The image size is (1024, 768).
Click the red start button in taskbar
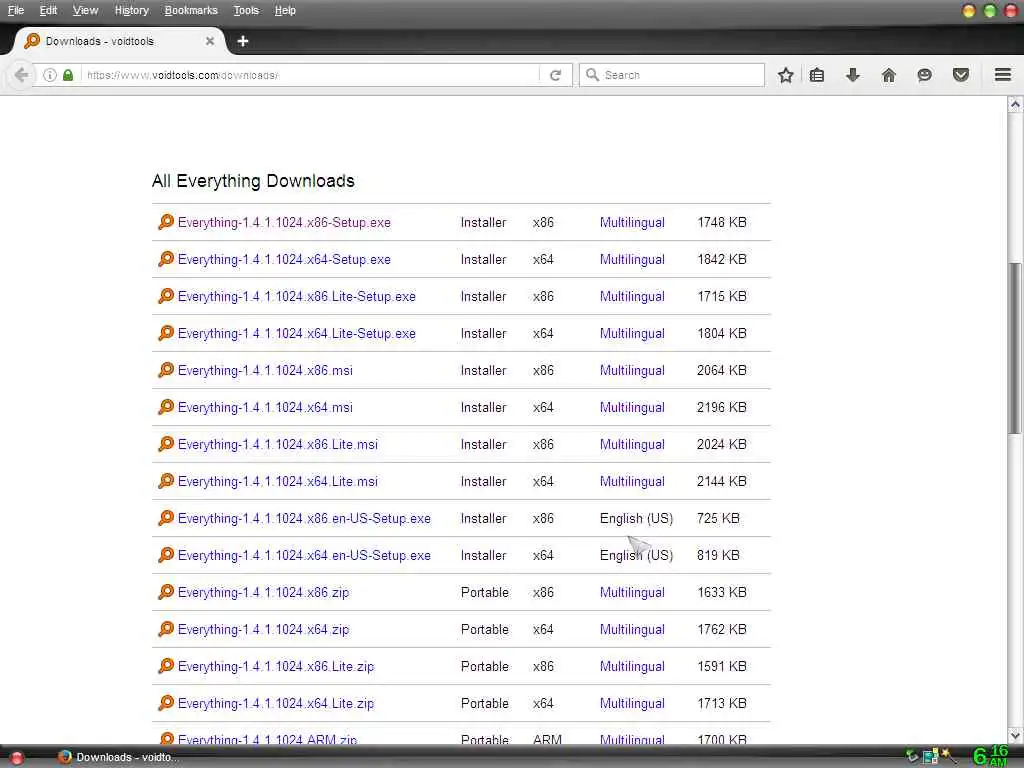click(16, 758)
